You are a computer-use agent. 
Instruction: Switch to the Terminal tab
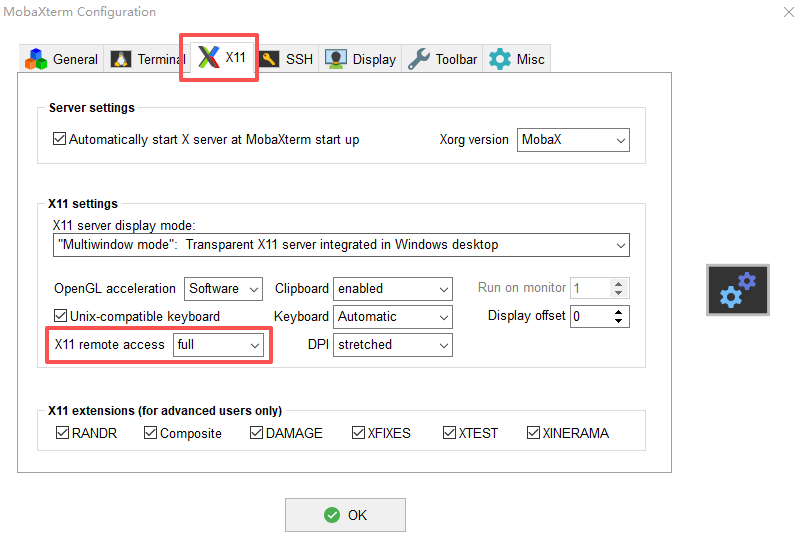tap(145, 59)
